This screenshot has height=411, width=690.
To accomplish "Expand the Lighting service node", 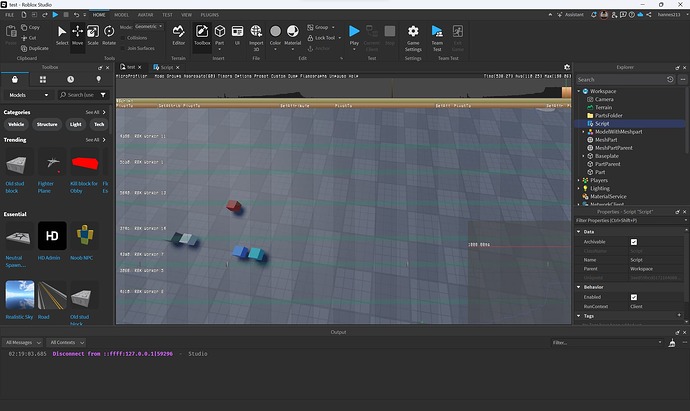I will coord(579,188).
